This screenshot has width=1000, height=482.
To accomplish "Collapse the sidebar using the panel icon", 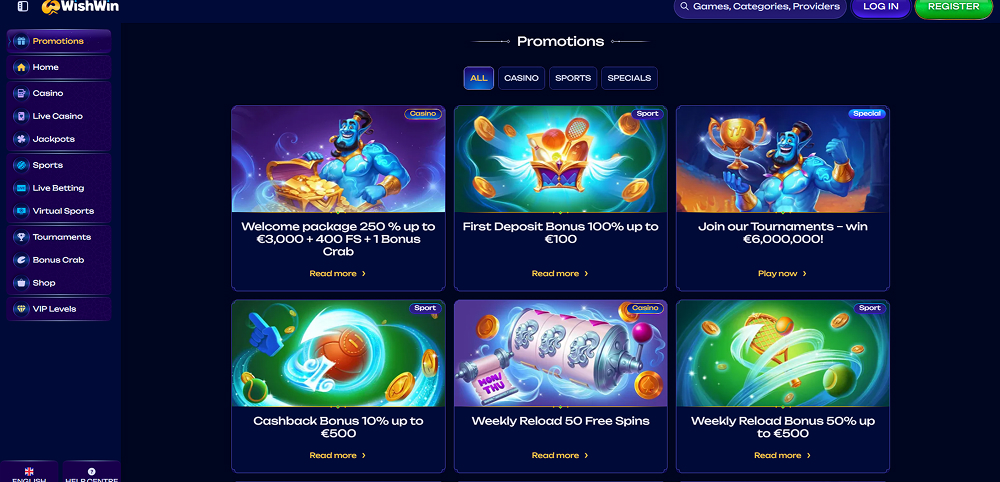I will [23, 6].
